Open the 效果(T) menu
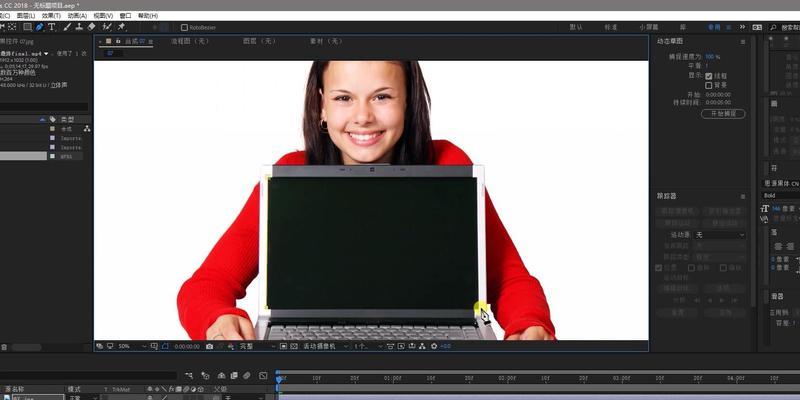 (x=51, y=16)
